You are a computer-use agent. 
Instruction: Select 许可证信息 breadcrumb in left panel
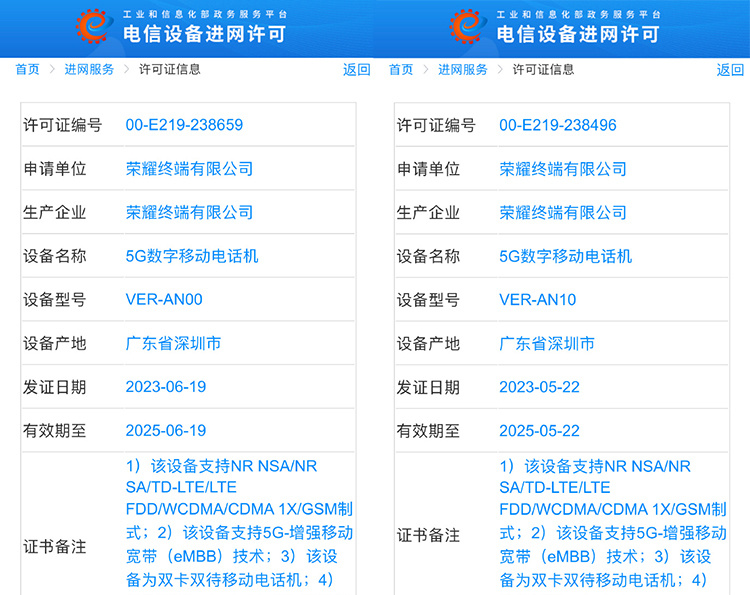pyautogui.click(x=170, y=69)
